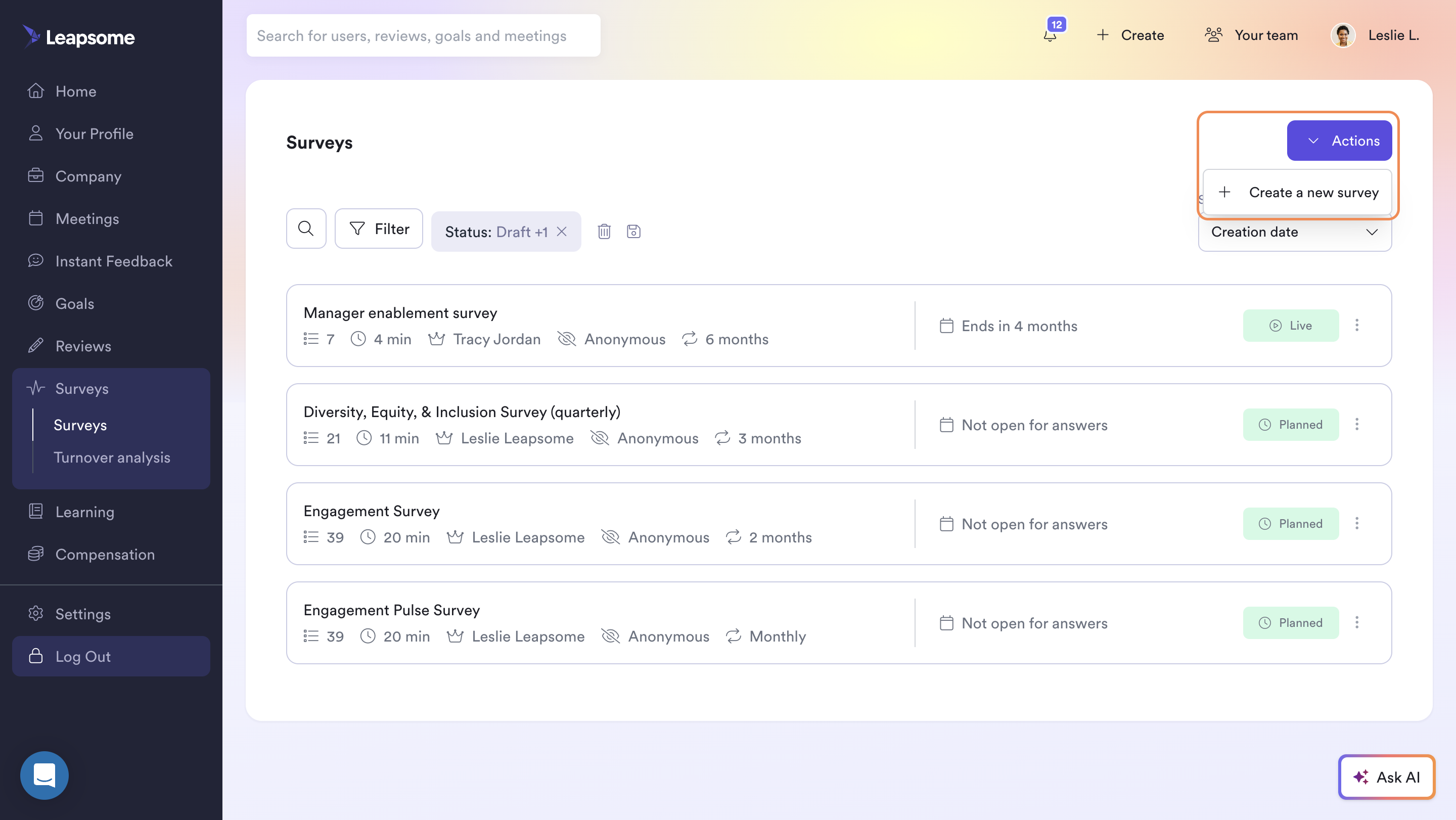Open three-dot menu for Engagement Survey
The width and height of the screenshot is (1456, 820).
1356,523
